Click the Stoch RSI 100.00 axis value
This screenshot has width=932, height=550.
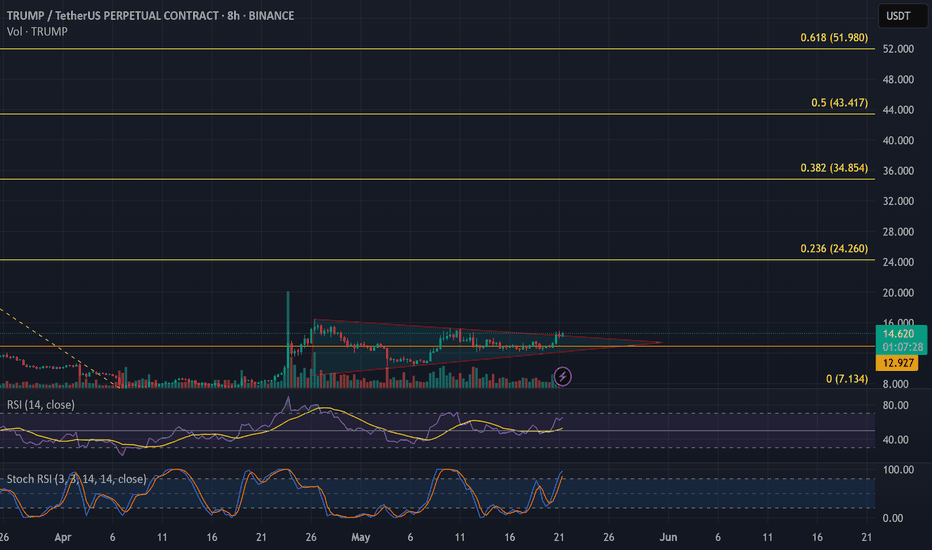coord(898,470)
